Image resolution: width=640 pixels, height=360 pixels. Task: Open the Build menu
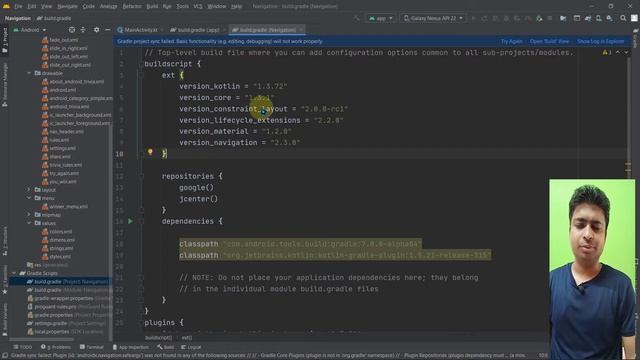coord(152,7)
